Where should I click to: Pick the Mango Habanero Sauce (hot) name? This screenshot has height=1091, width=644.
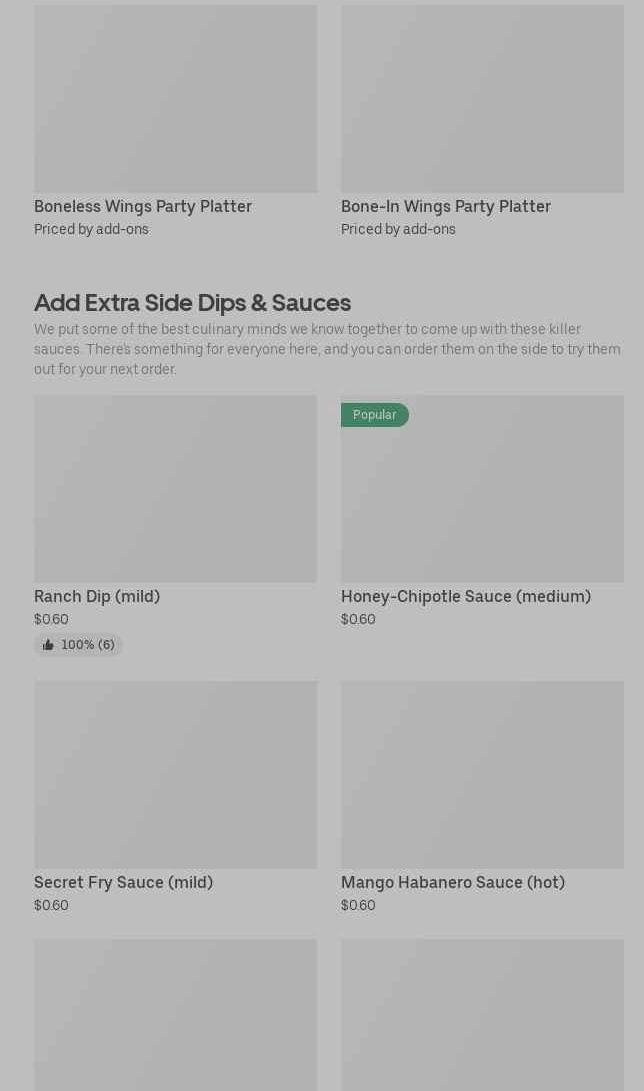pyautogui.click(x=453, y=882)
